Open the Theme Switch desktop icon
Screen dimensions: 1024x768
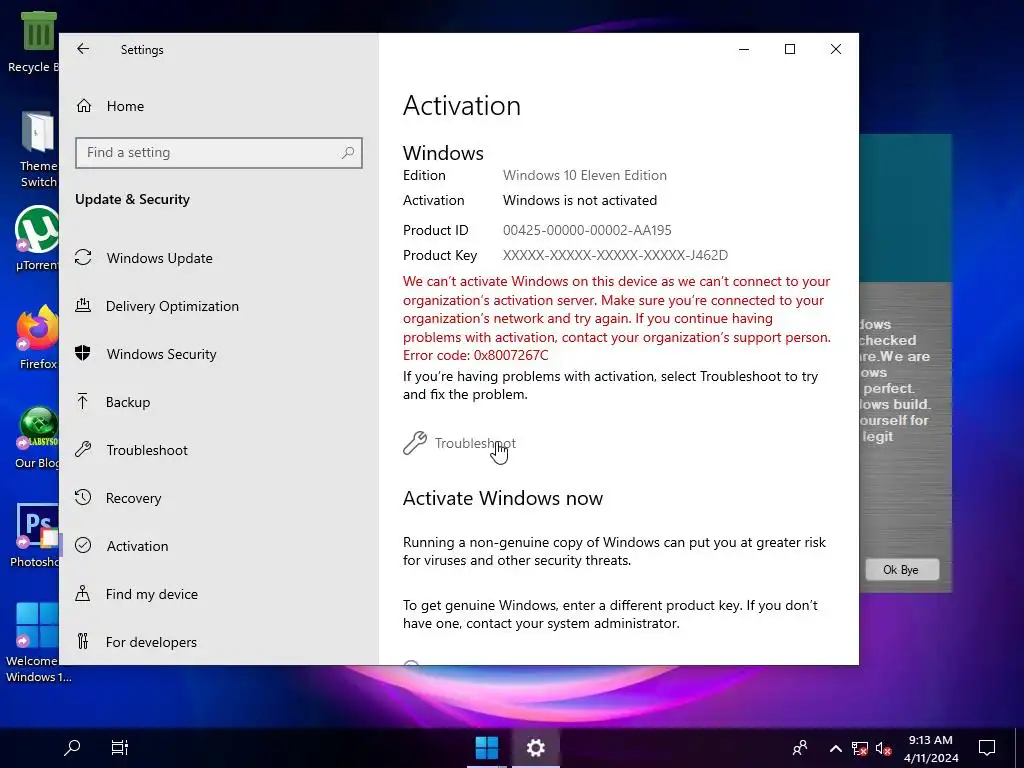38,150
